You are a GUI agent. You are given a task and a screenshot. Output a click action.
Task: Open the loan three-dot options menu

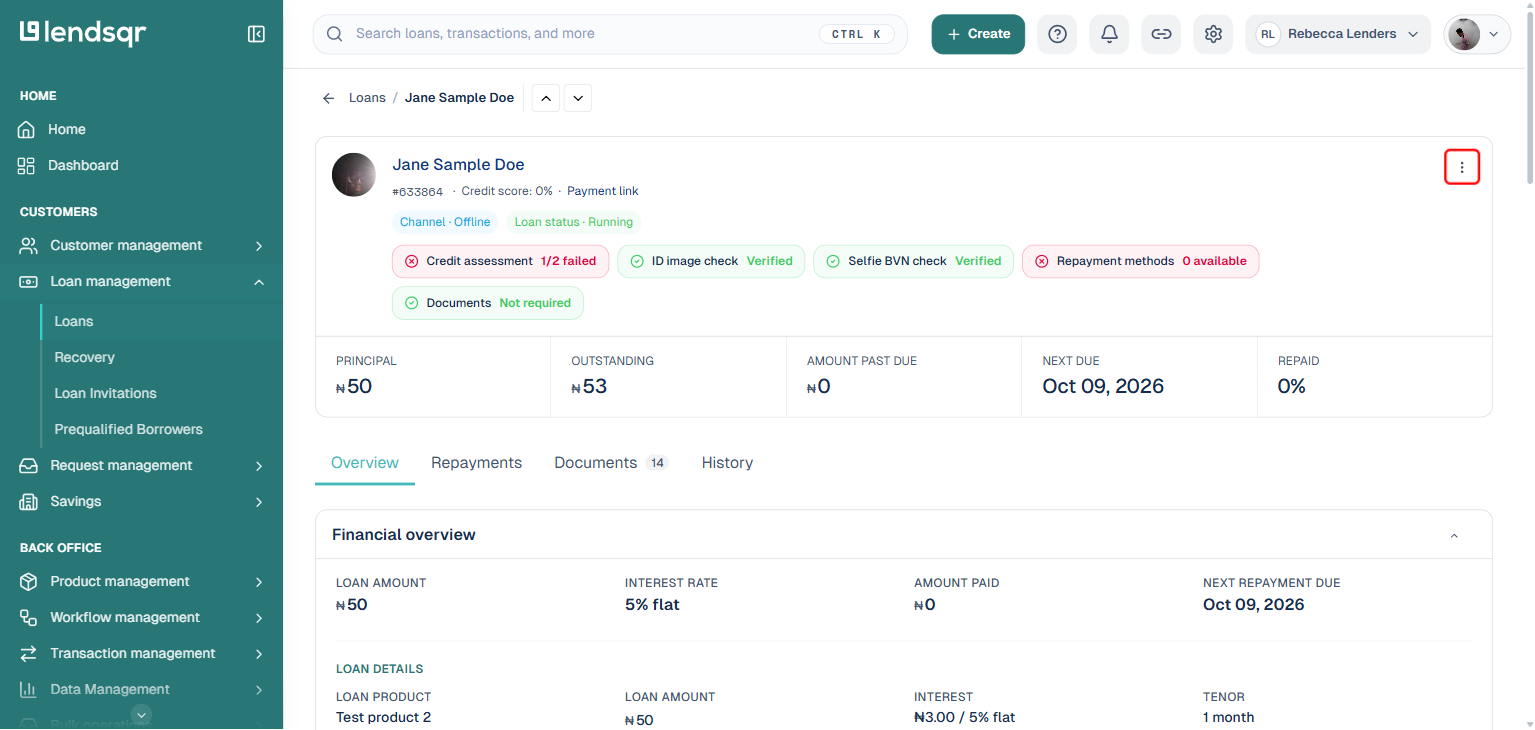1462,167
